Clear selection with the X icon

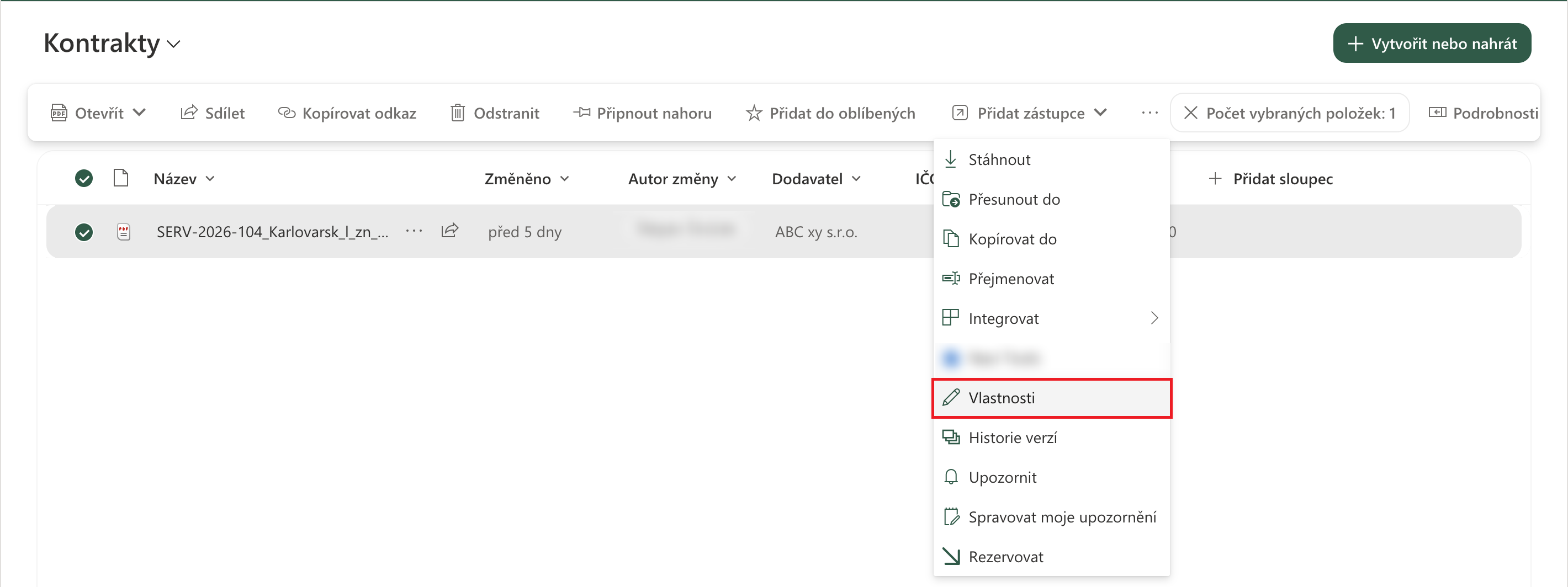click(1190, 113)
